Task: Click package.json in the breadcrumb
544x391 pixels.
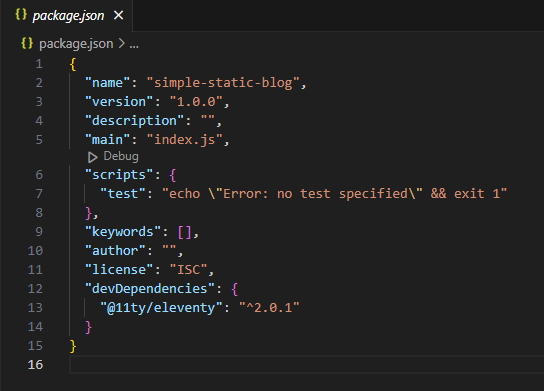Action: (76, 44)
